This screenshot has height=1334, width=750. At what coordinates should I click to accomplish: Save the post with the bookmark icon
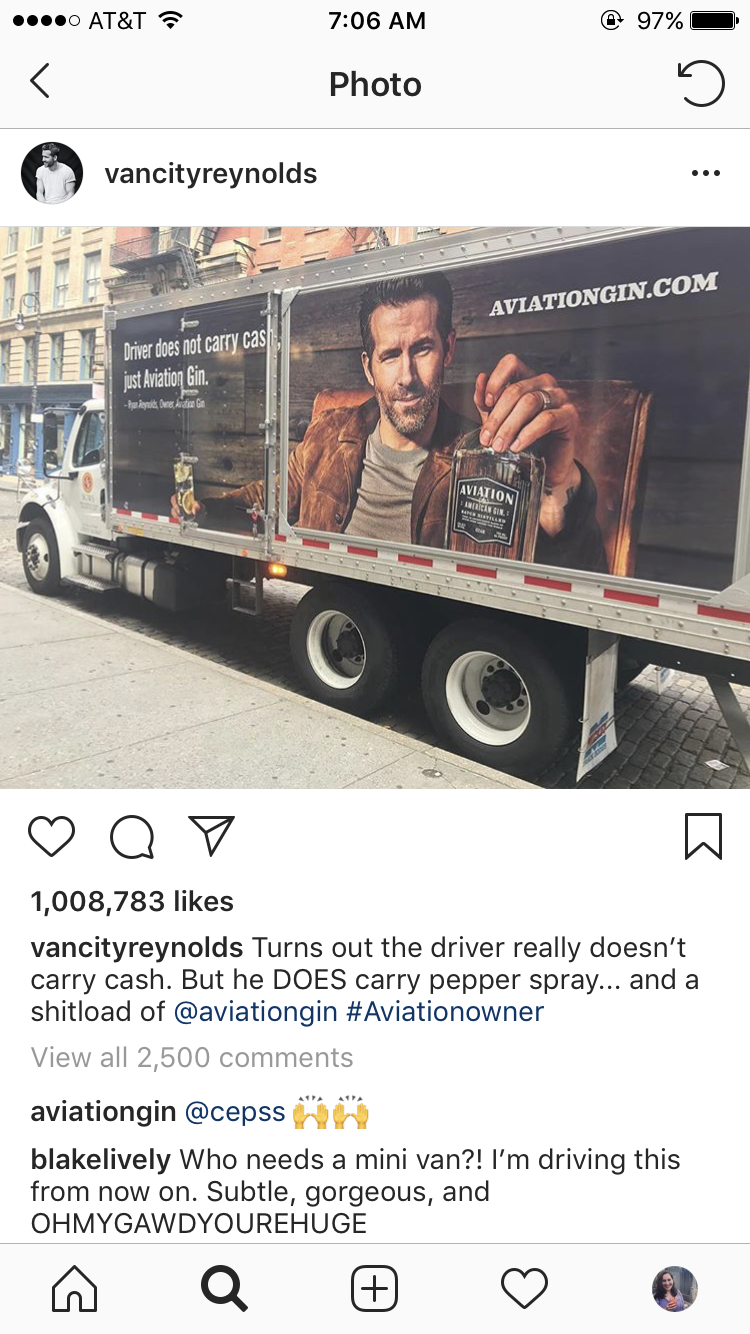(703, 836)
